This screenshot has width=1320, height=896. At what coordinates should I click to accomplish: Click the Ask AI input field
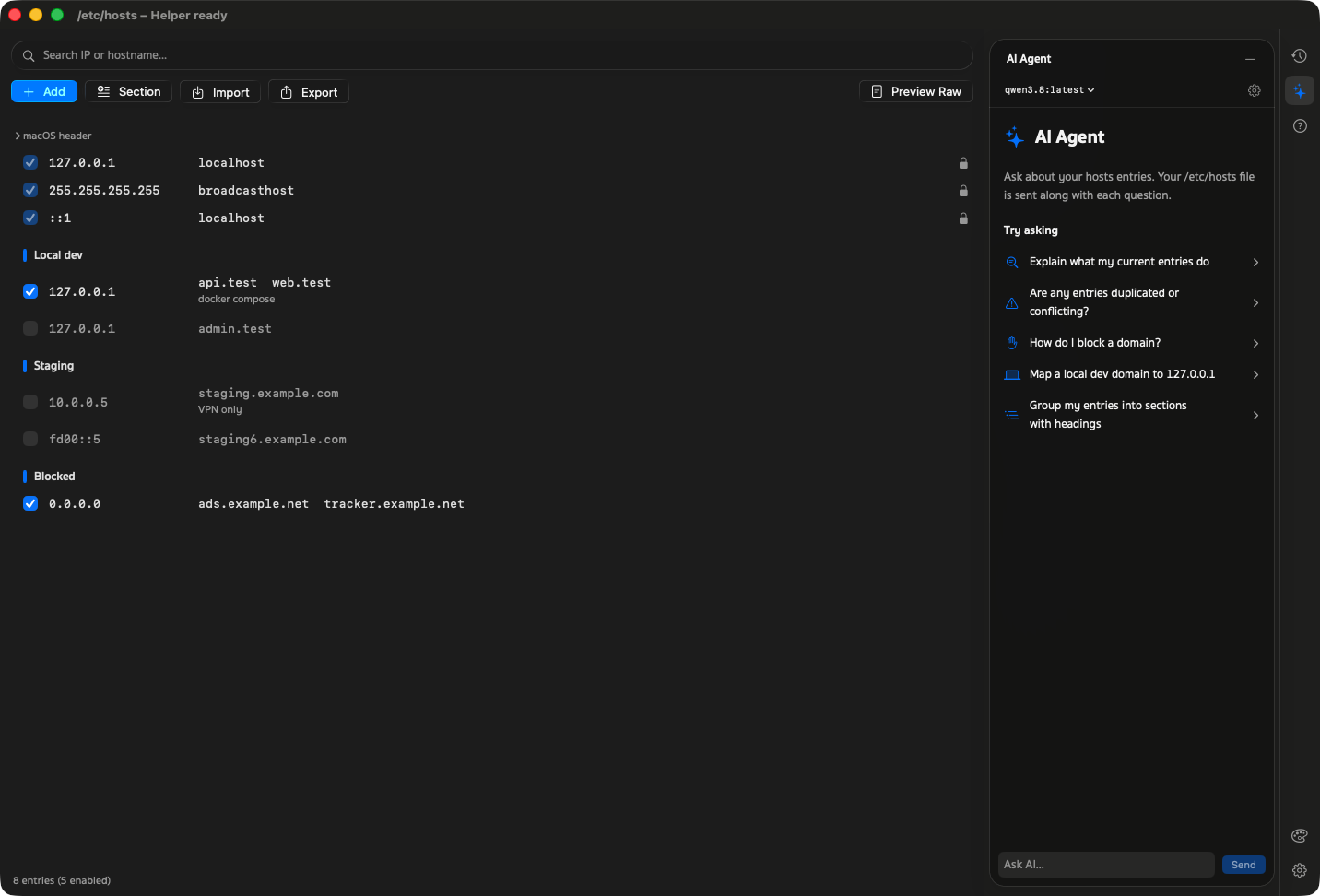[x=1106, y=865]
